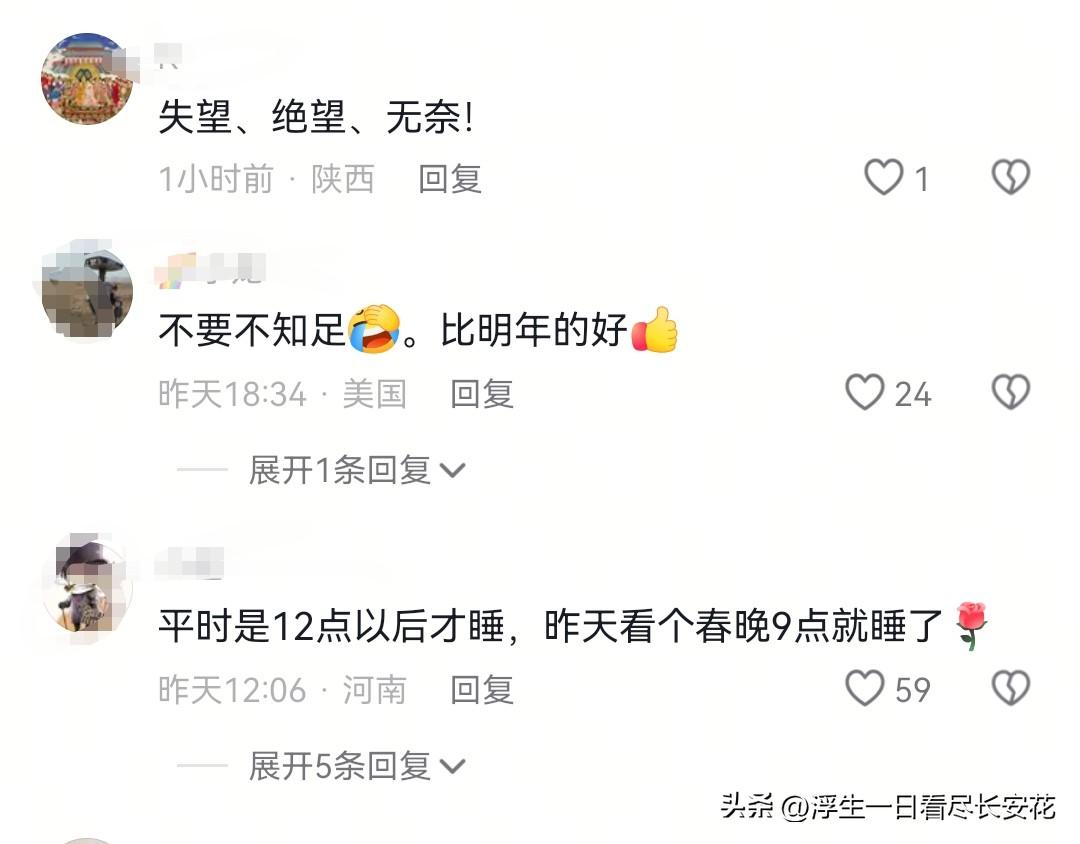Screen dimensions: 1080x844
Task: Dislike the comment from 陕西
Action: coord(1010,177)
